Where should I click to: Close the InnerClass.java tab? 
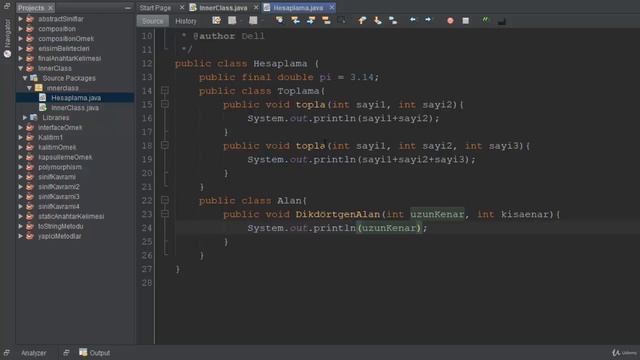click(256, 7)
